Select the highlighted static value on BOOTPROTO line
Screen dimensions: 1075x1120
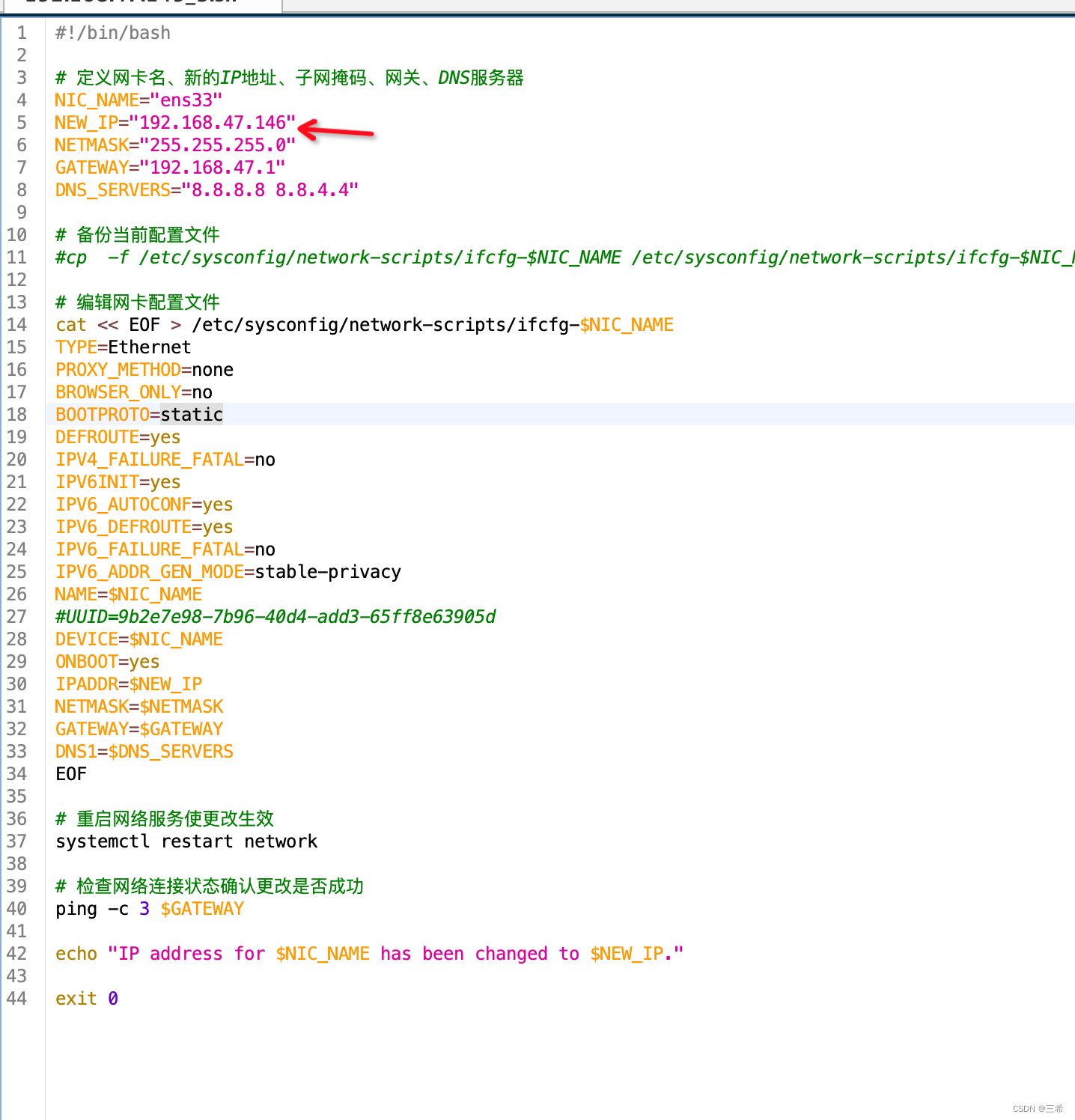pos(191,414)
